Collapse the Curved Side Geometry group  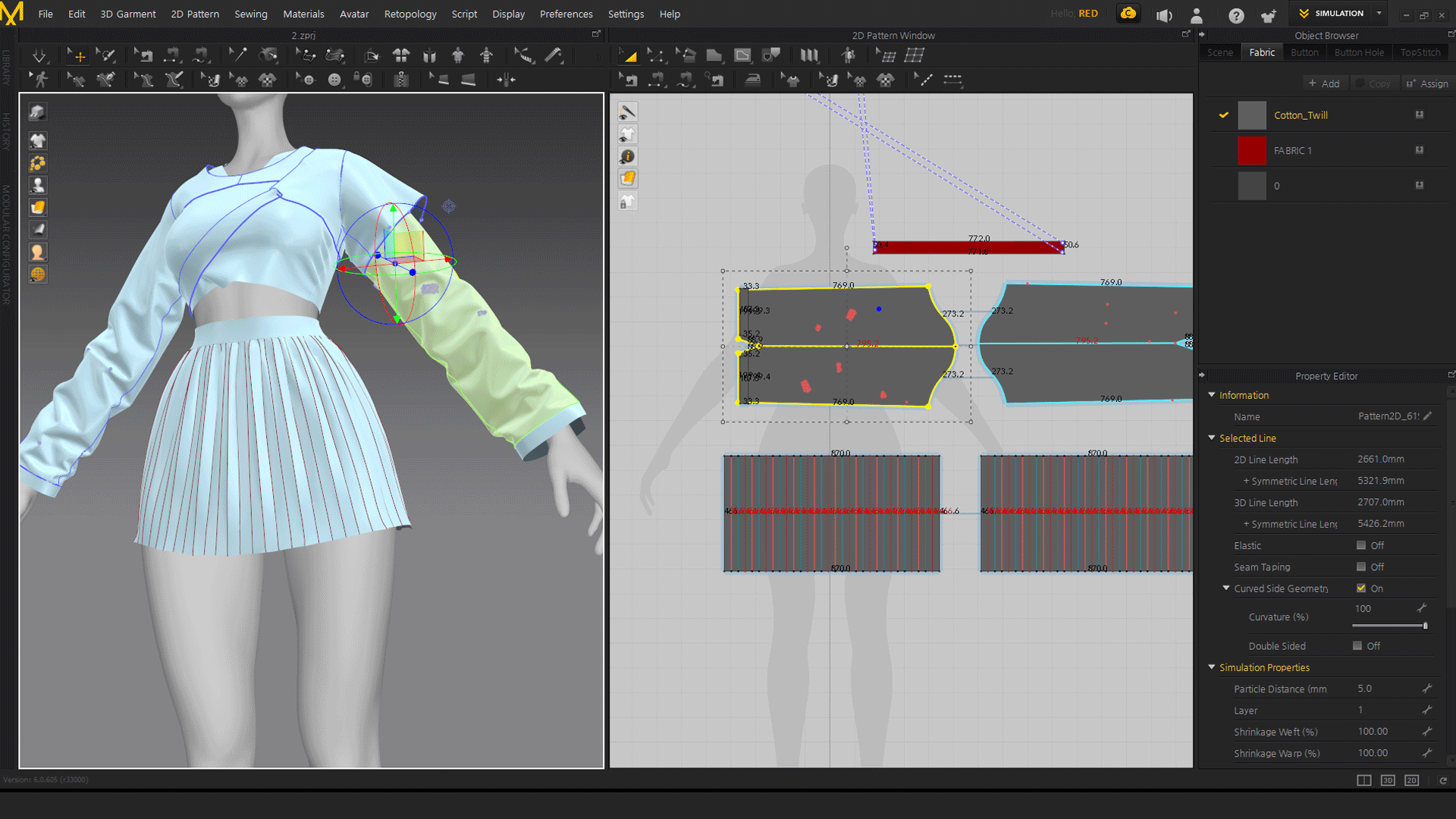(x=1225, y=588)
